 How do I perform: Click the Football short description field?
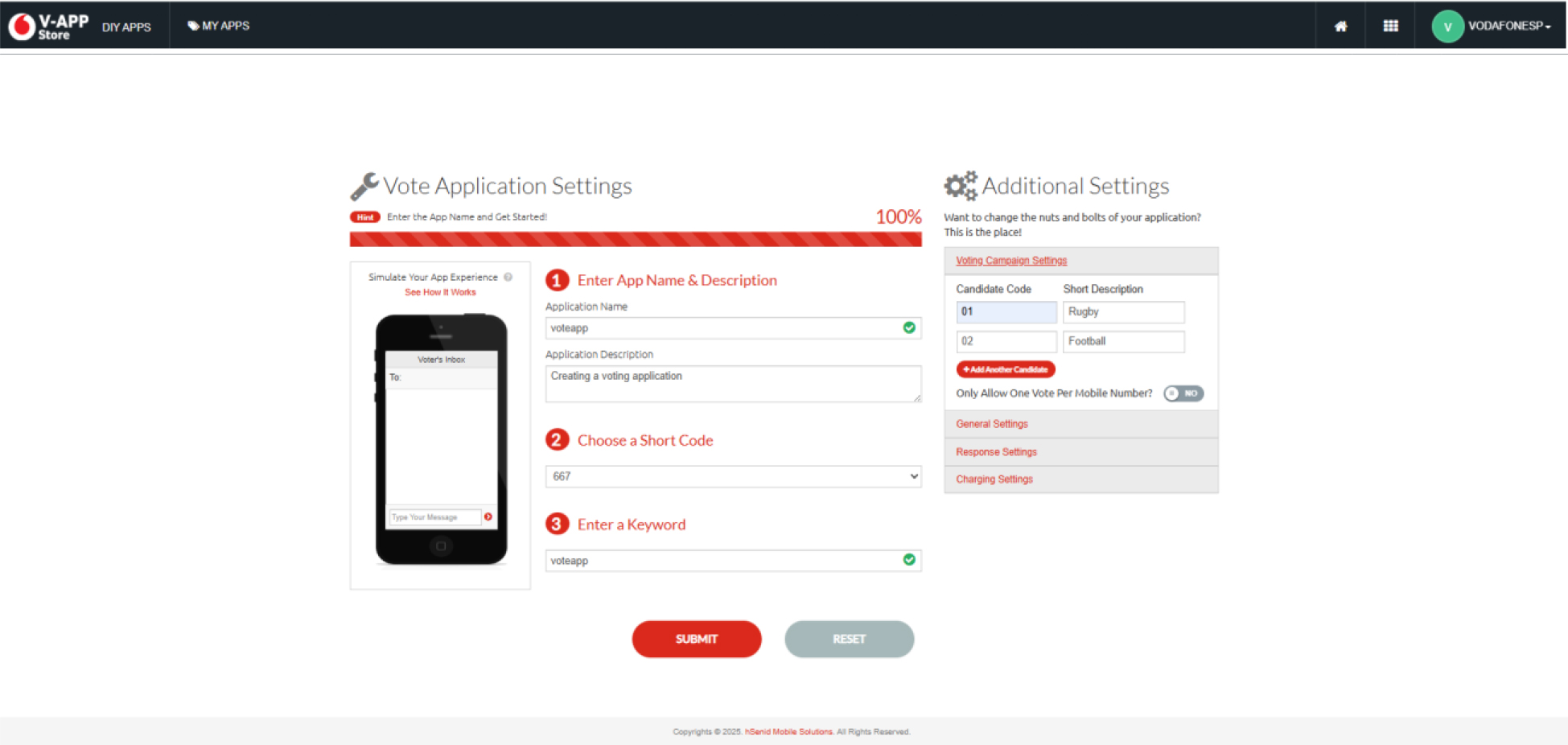pos(1123,341)
